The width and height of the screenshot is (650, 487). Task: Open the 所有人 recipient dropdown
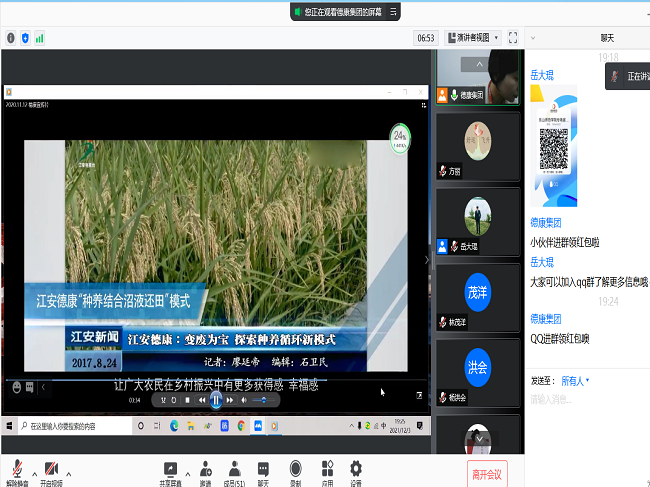[575, 381]
